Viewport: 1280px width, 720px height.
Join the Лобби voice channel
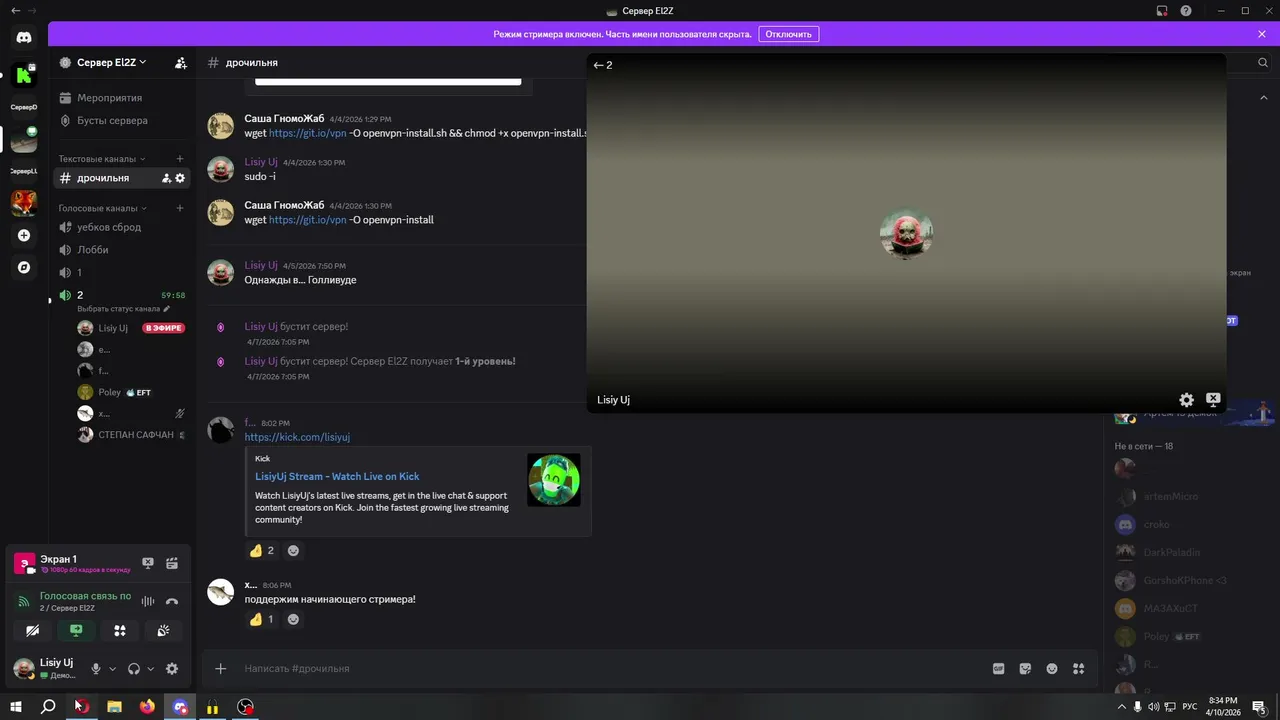pos(122,250)
